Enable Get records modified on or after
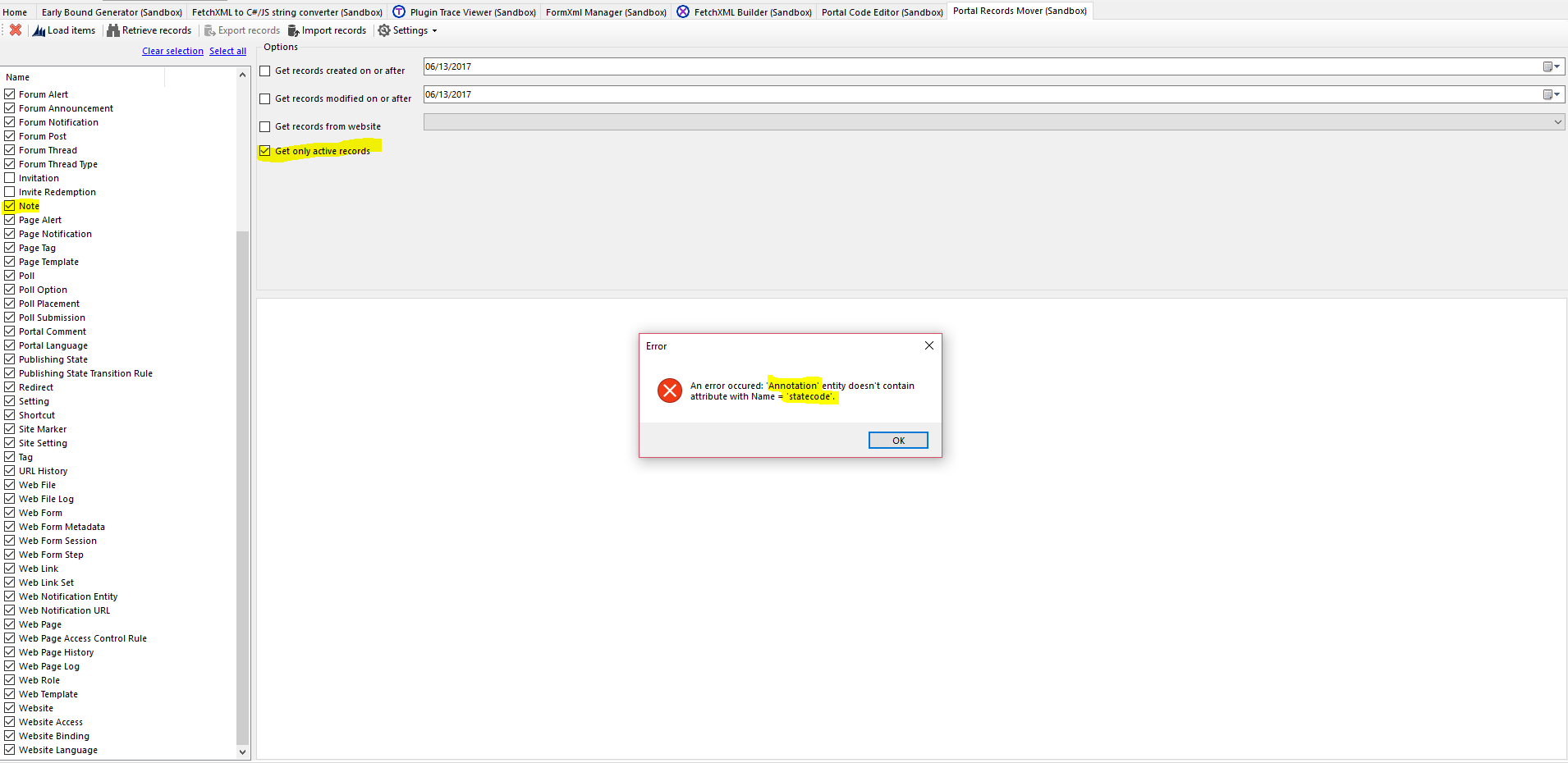Viewport: 1568px width, 763px height. [265, 98]
